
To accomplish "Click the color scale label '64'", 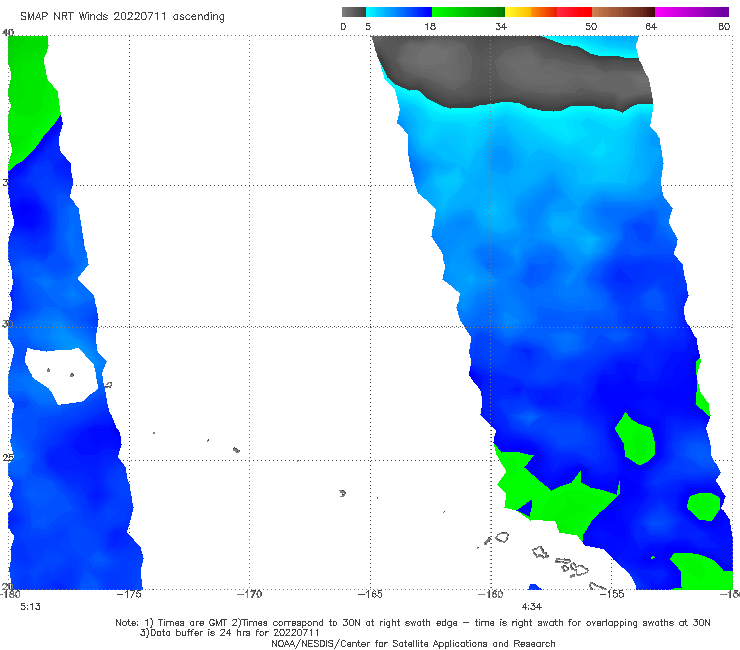I will 651,26.
